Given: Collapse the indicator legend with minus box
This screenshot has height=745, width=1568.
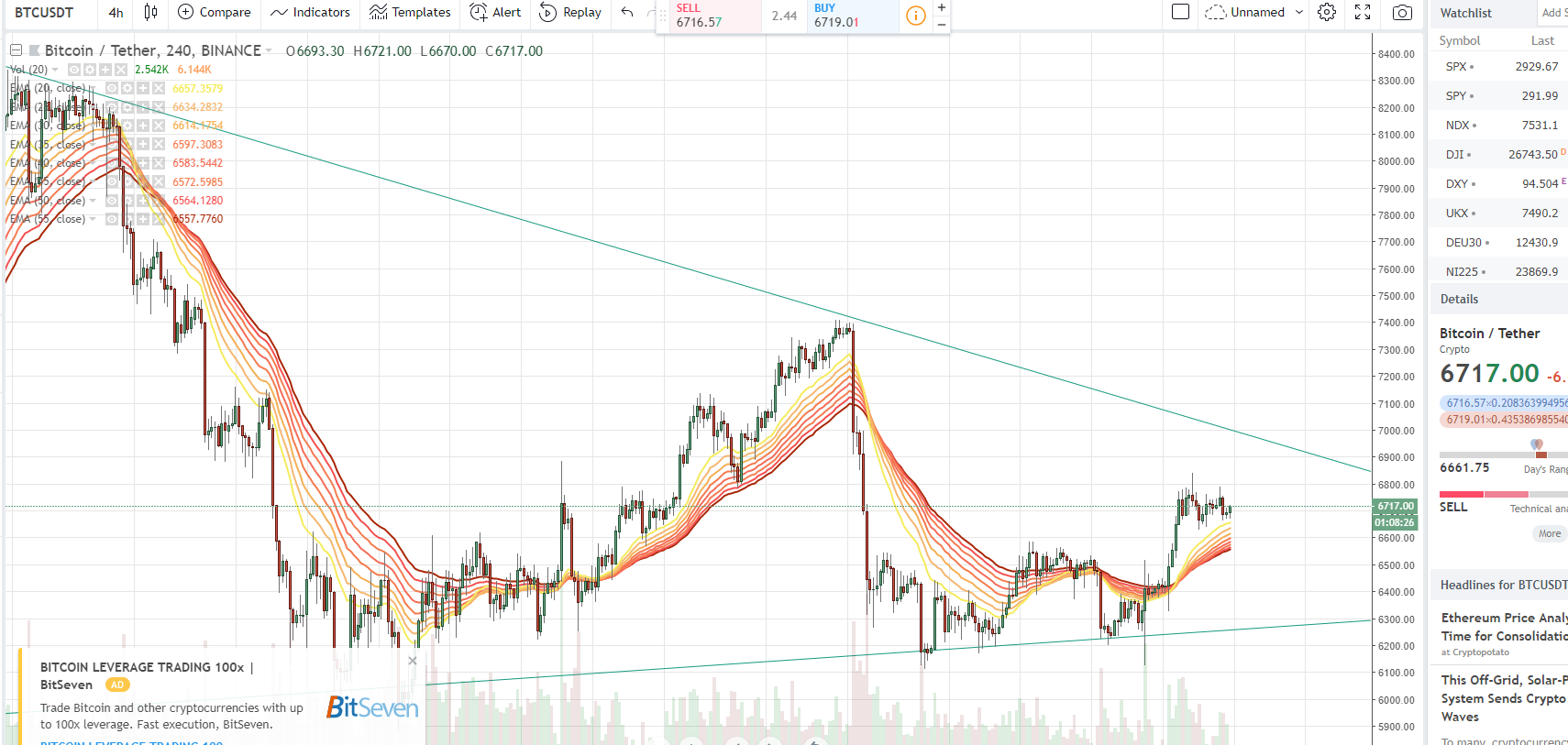Looking at the screenshot, I should (x=16, y=50).
